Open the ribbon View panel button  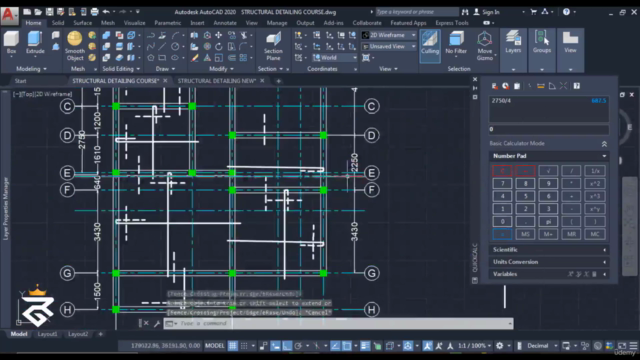tap(570, 42)
